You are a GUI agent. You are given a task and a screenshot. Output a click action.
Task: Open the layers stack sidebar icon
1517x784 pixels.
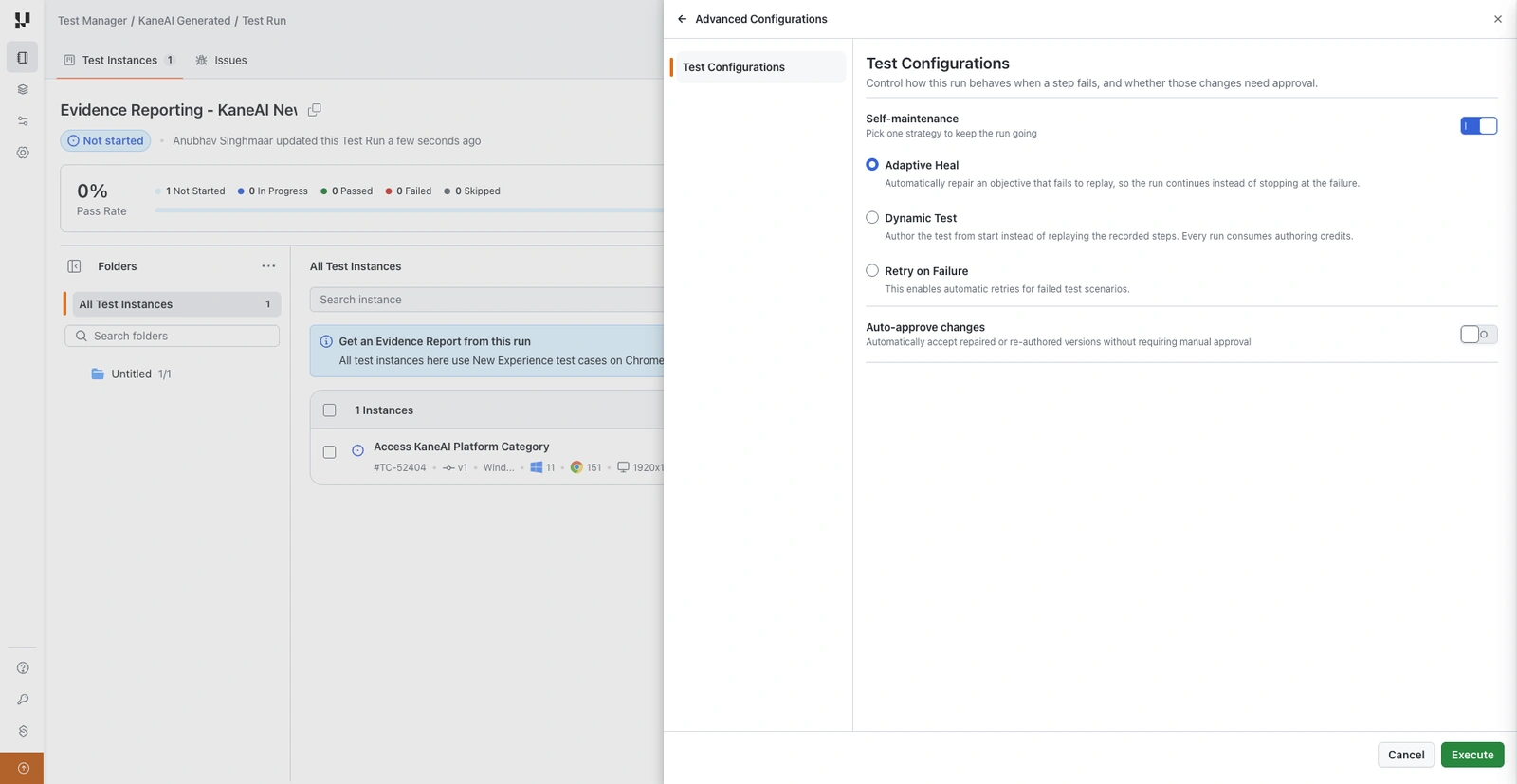23,89
